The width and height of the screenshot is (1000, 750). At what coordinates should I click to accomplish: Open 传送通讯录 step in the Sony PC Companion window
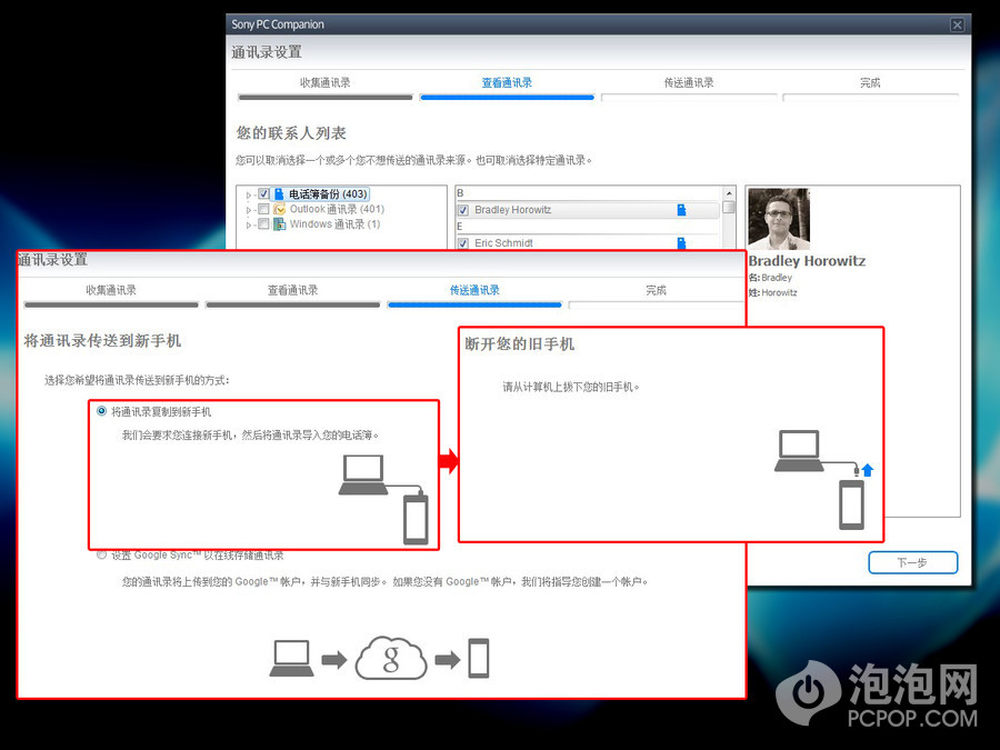coord(689,83)
